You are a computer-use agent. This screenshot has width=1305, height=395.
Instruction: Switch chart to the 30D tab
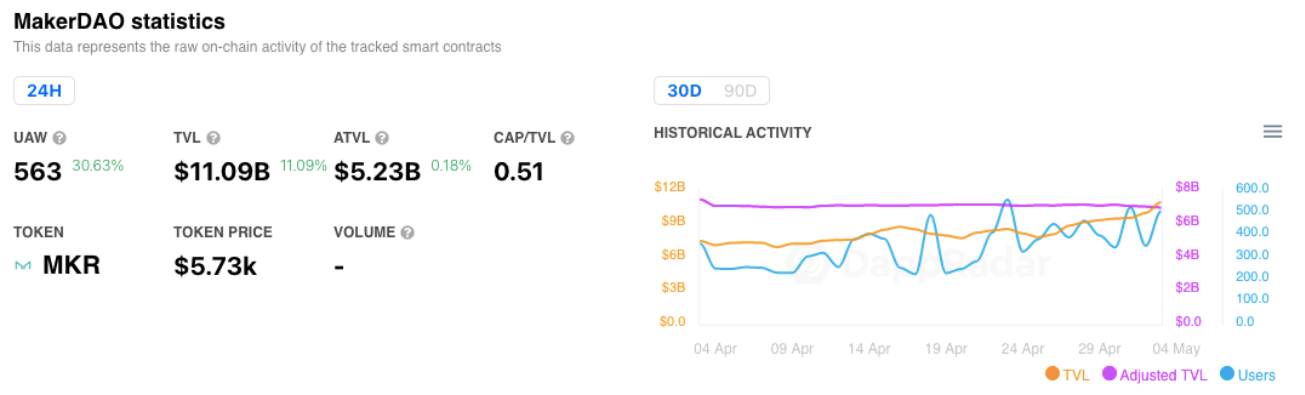684,91
